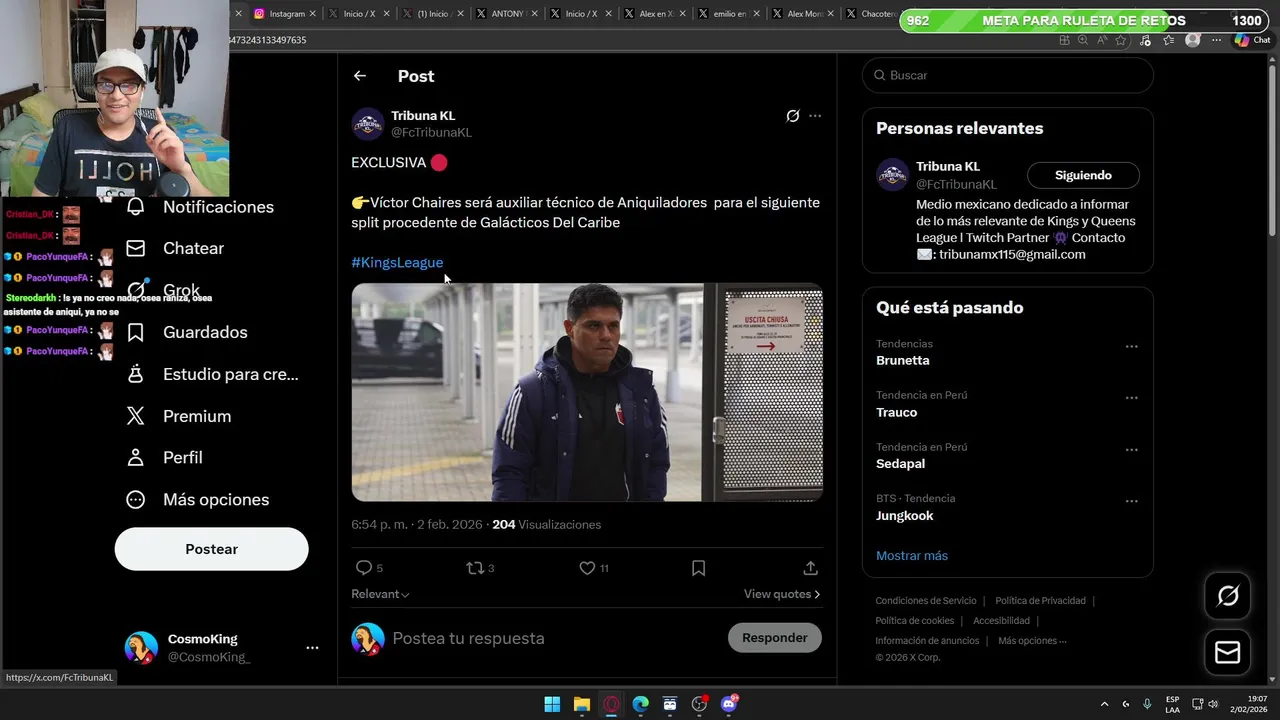The width and height of the screenshot is (1280, 720).
Task: Open Notificaciones bell icon in sidebar
Action: (x=135, y=206)
